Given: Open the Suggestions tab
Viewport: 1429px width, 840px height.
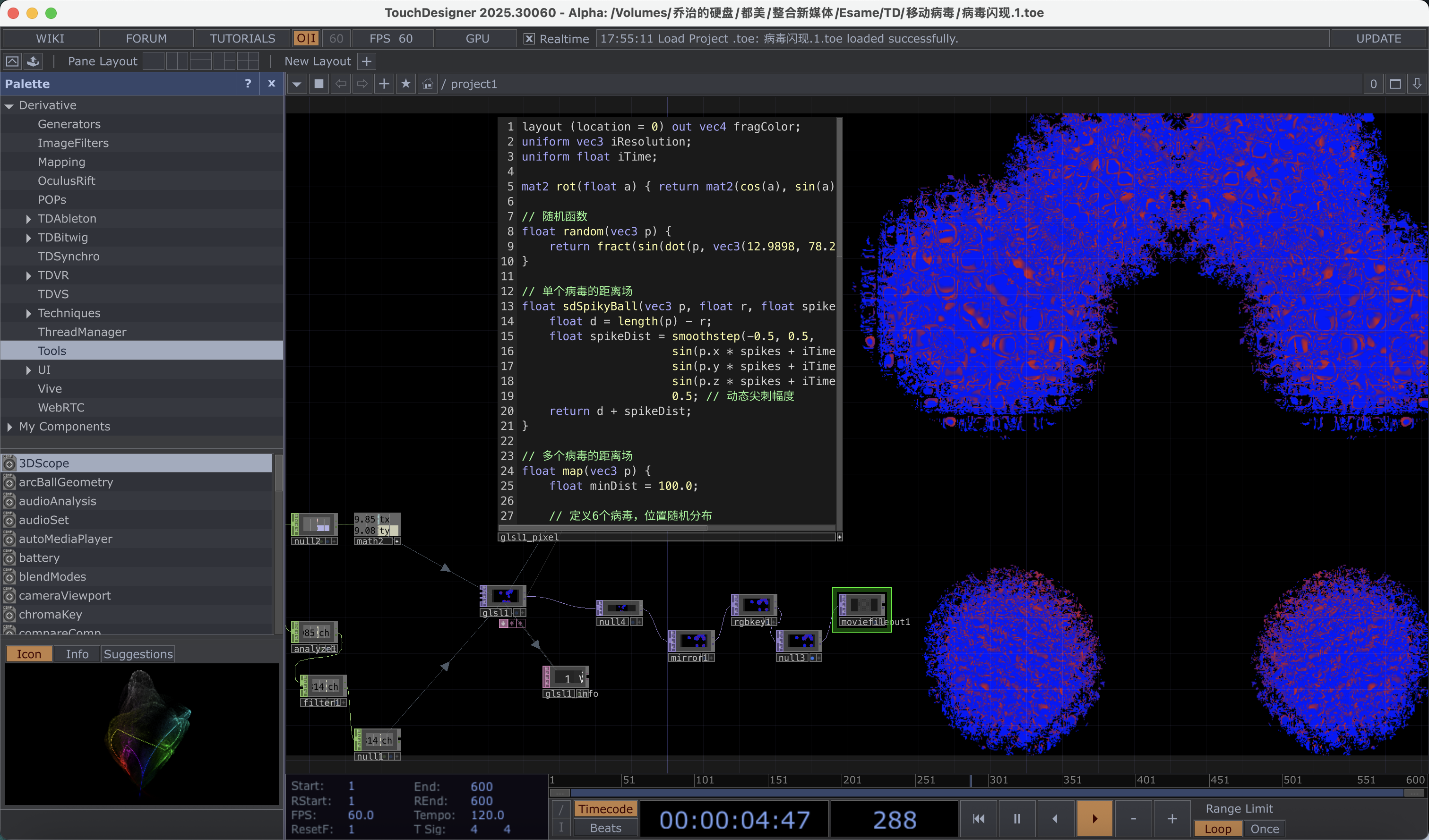Looking at the screenshot, I should (138, 653).
